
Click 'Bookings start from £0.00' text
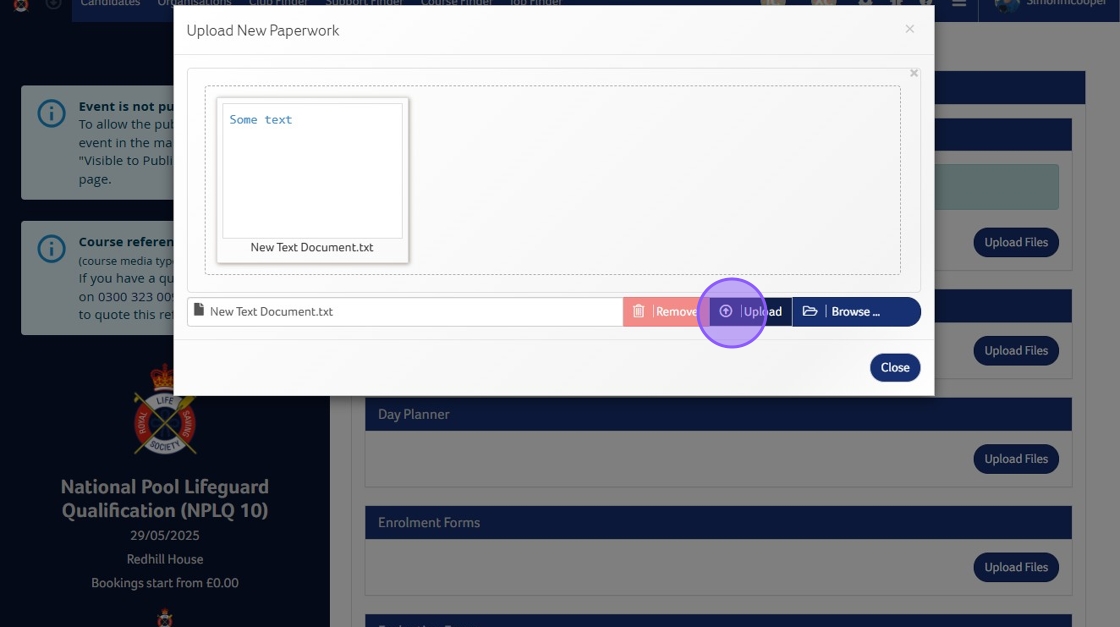(x=164, y=583)
